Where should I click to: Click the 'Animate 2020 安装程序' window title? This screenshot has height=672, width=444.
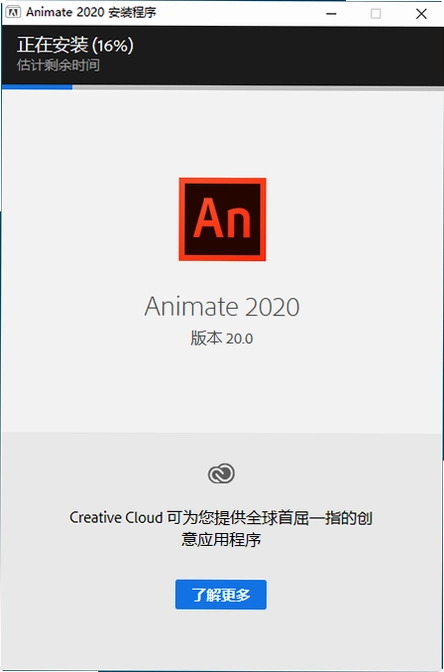click(x=91, y=12)
